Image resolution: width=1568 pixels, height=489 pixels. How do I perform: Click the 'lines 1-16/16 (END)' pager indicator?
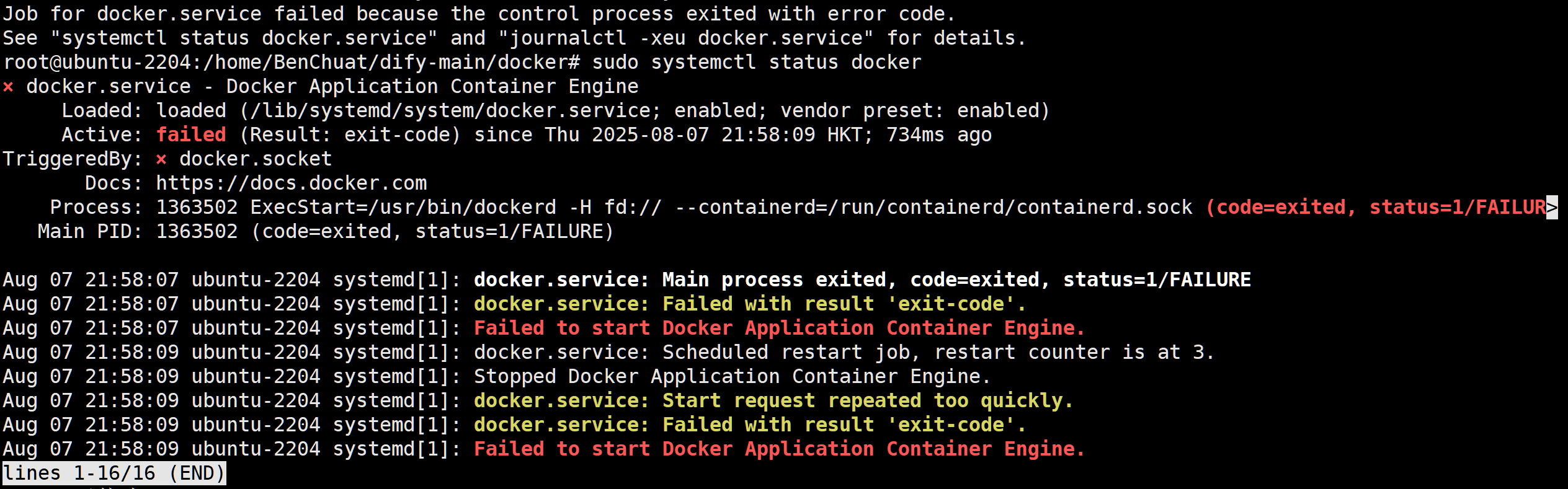point(114,474)
